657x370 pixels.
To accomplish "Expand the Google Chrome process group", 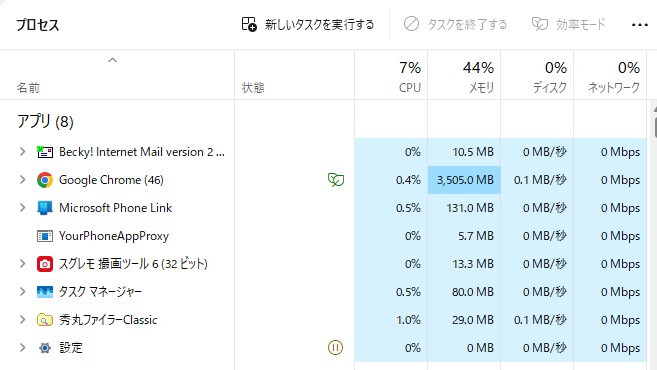I will point(22,180).
